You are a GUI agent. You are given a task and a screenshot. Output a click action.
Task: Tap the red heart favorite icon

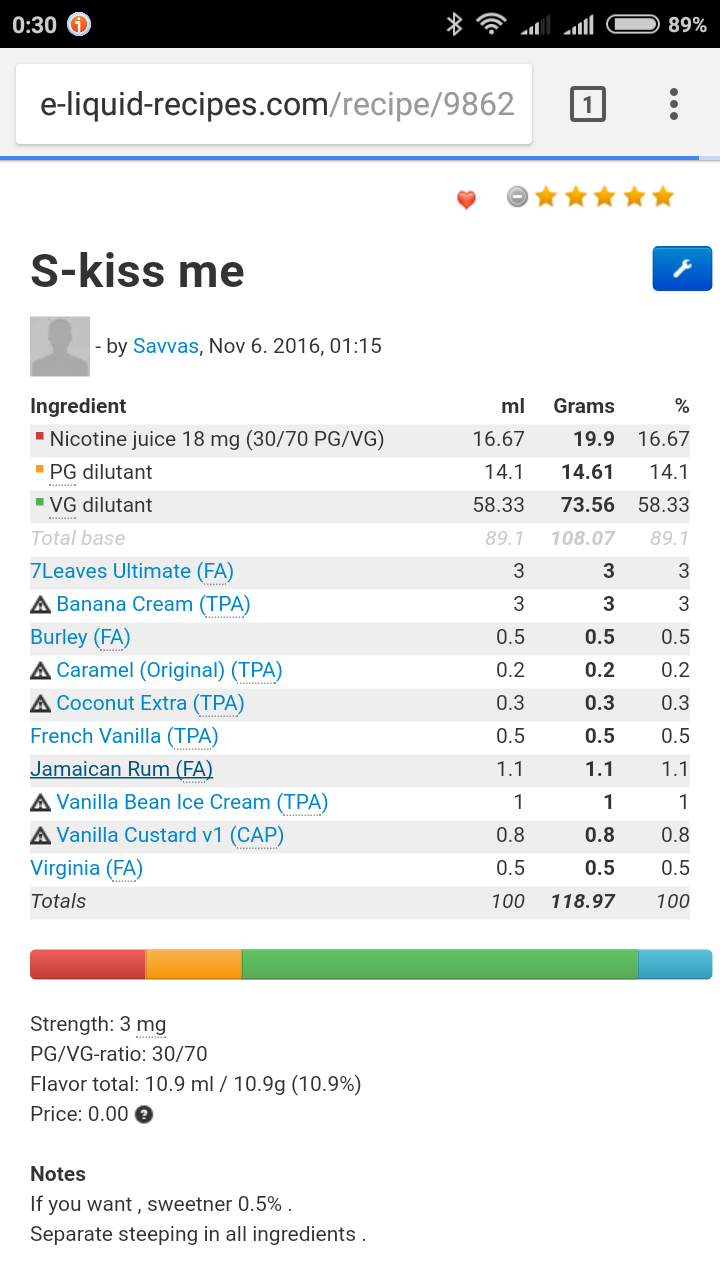click(x=466, y=199)
